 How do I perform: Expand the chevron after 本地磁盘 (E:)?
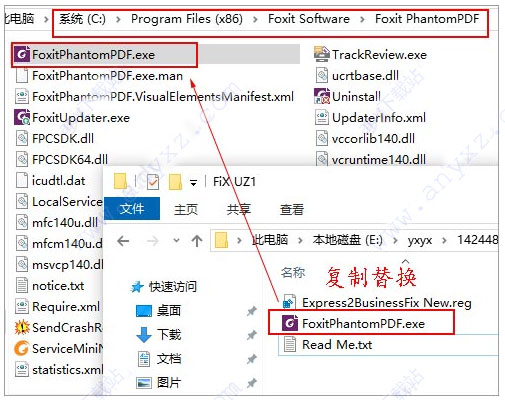click(395, 240)
